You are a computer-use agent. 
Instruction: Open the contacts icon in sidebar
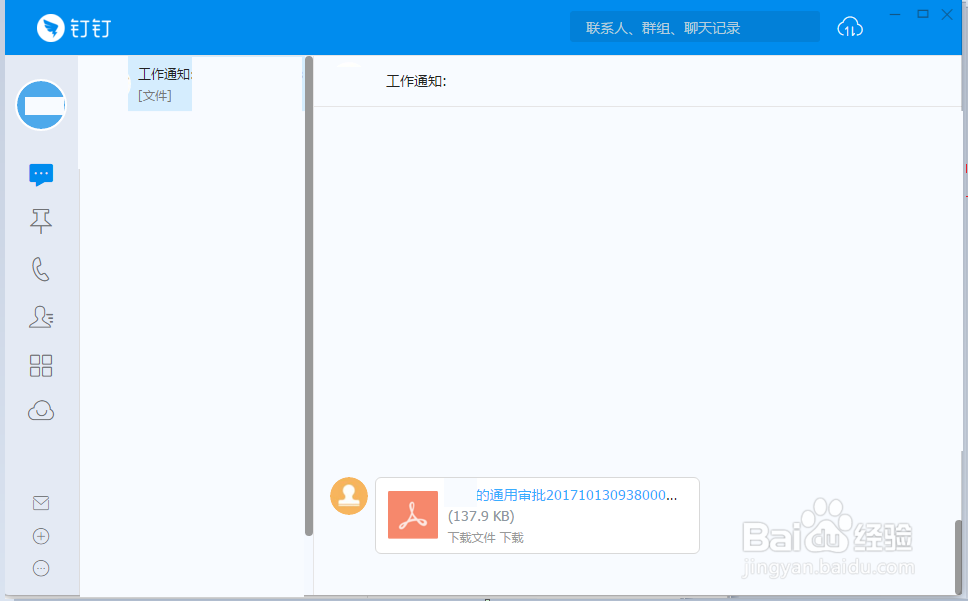pos(41,317)
